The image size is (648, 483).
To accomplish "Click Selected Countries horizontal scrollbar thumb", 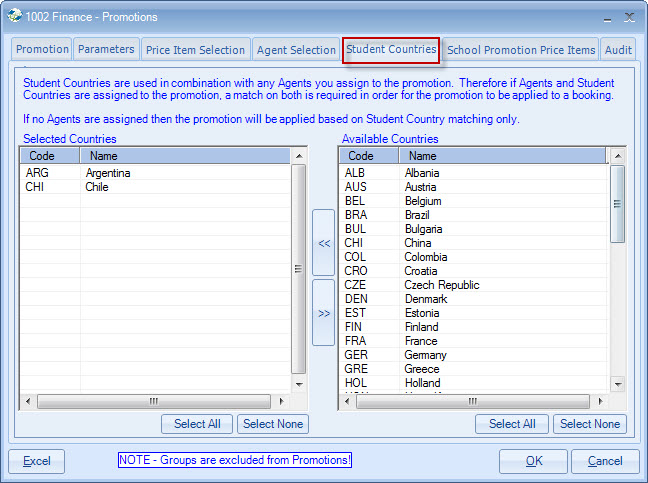I will (x=154, y=401).
